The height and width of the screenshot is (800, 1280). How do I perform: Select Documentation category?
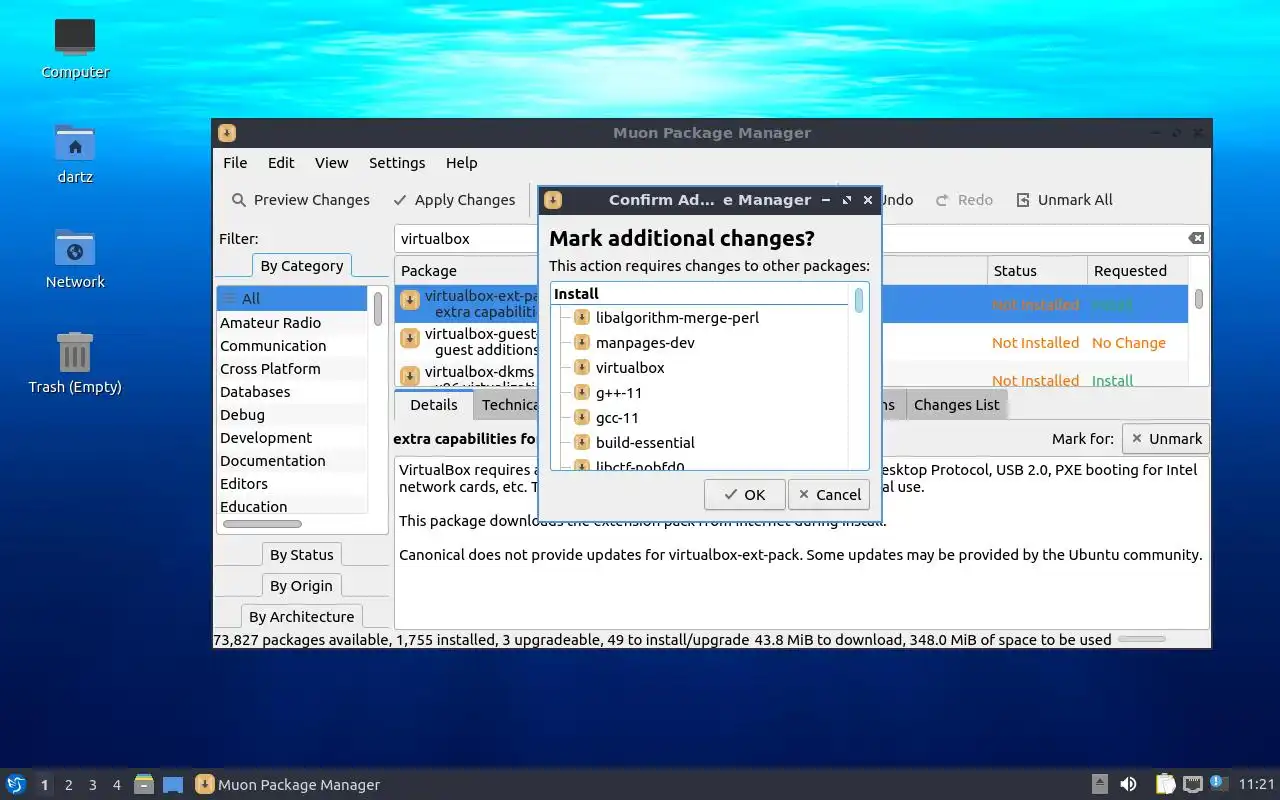tap(293, 461)
